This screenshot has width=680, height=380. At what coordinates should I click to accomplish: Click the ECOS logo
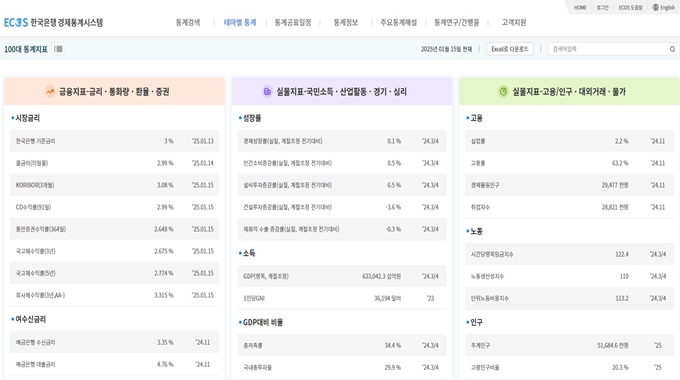[16, 23]
